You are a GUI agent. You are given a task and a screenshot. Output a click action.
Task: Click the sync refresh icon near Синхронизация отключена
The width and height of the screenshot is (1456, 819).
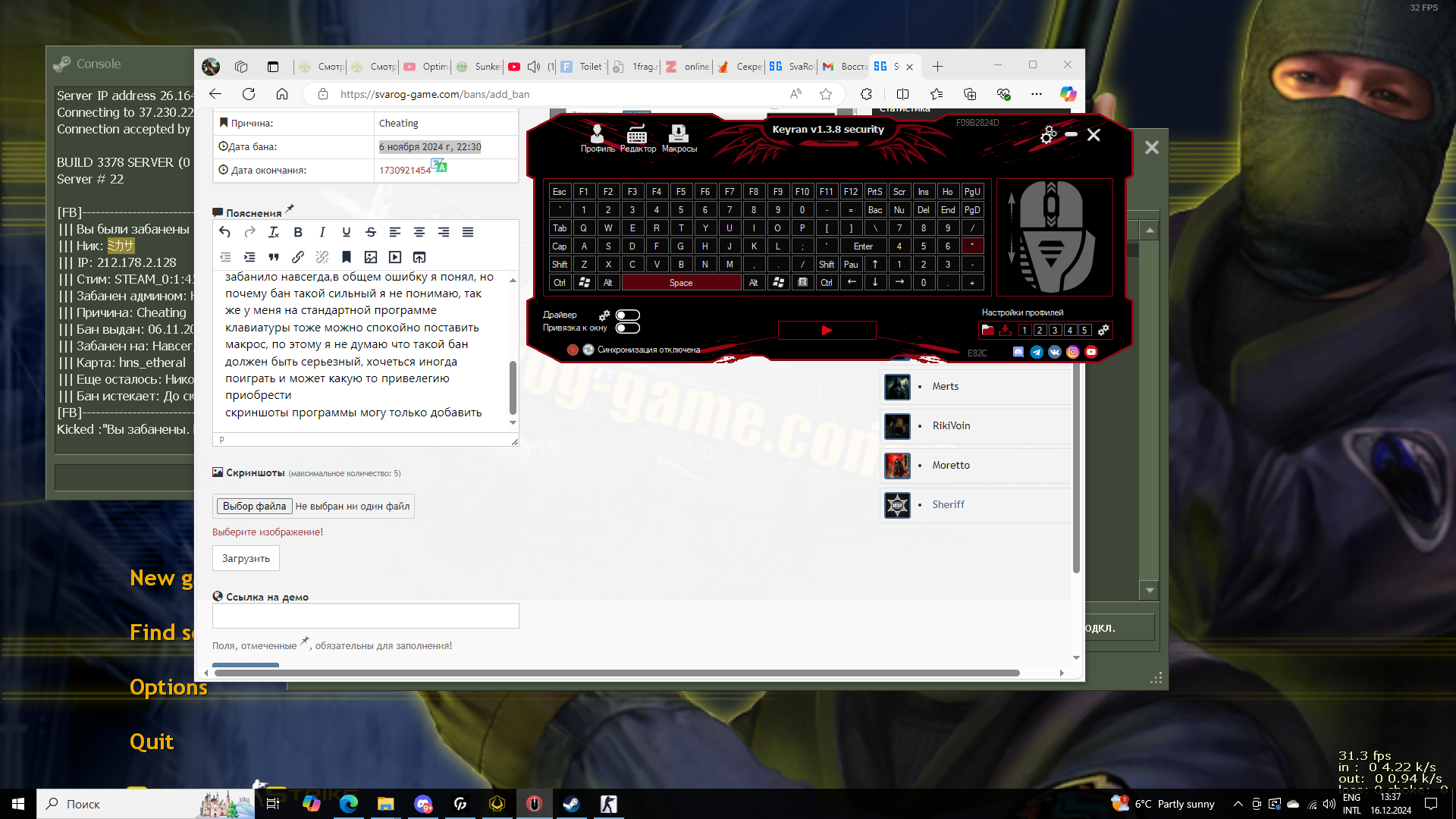(588, 350)
